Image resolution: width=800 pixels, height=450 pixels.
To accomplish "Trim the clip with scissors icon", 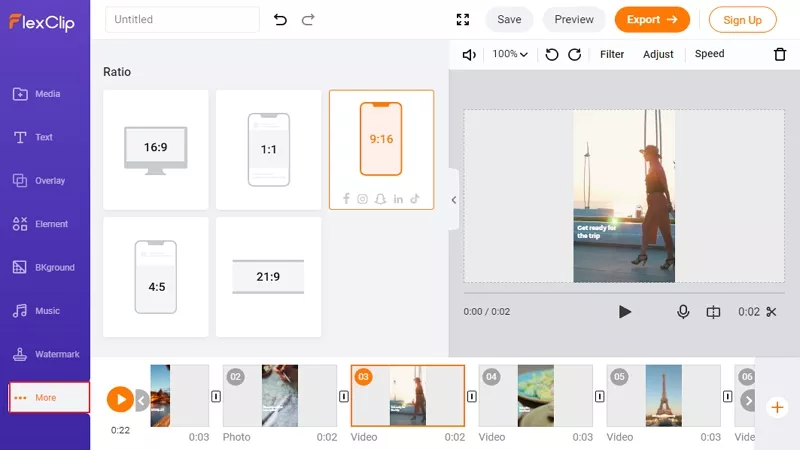I will click(x=771, y=312).
